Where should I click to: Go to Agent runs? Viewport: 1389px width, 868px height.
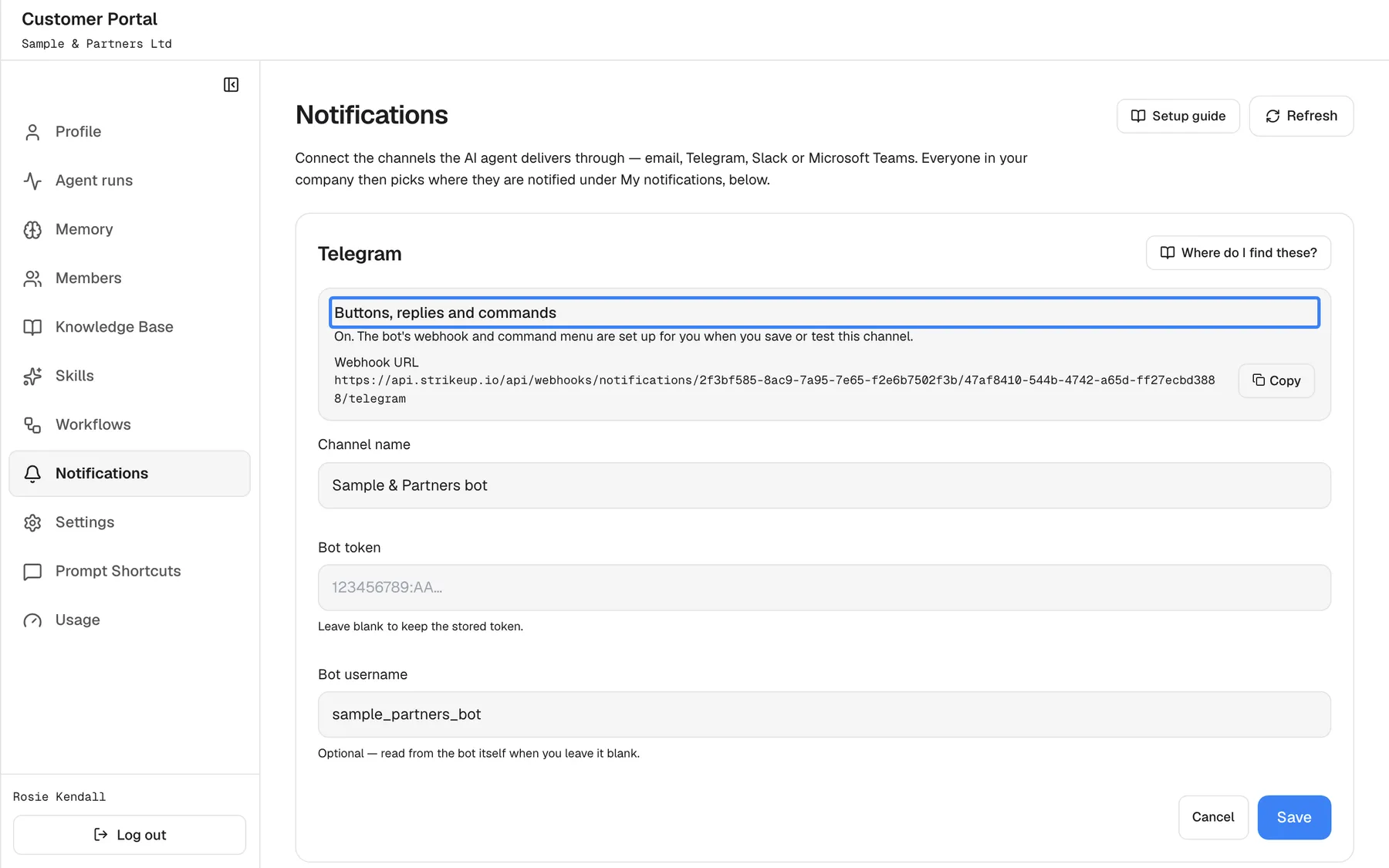tap(130, 181)
